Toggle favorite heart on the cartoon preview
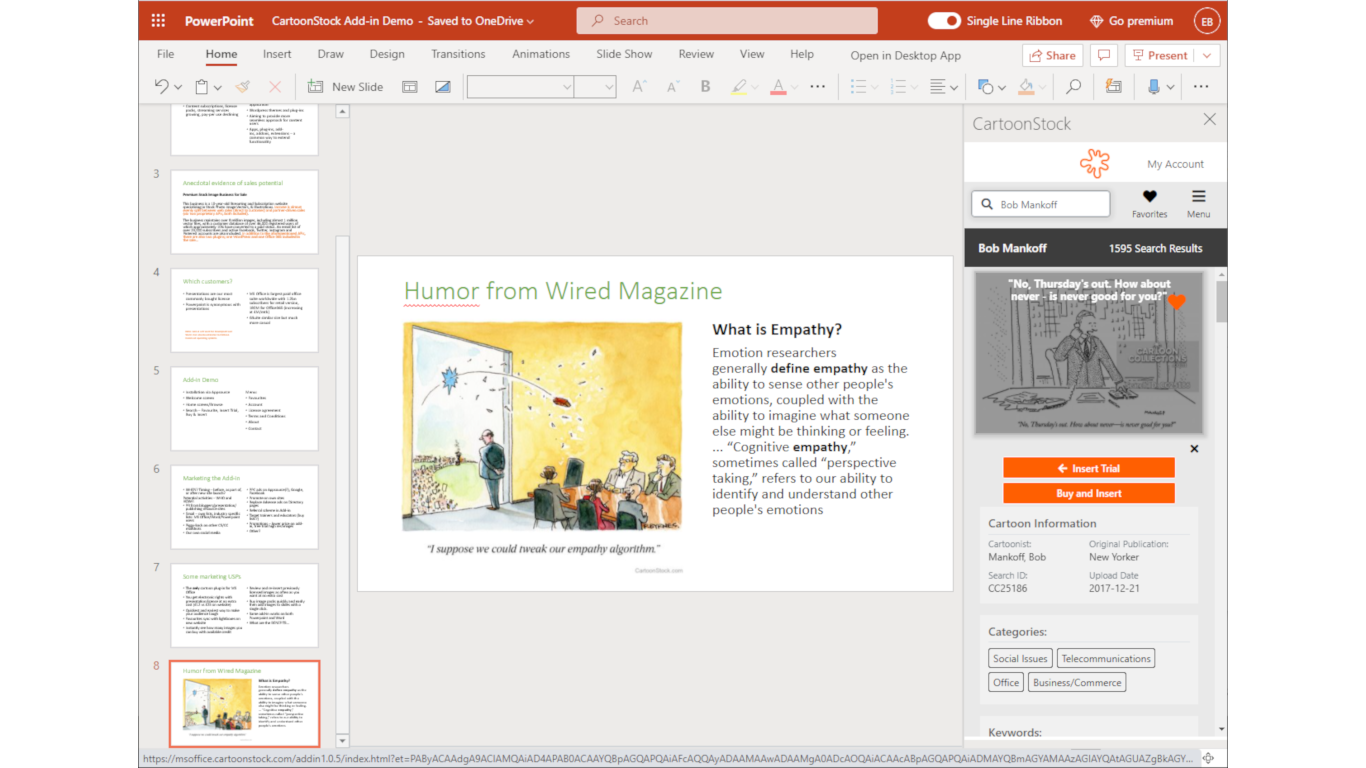1366x768 pixels. click(1176, 301)
